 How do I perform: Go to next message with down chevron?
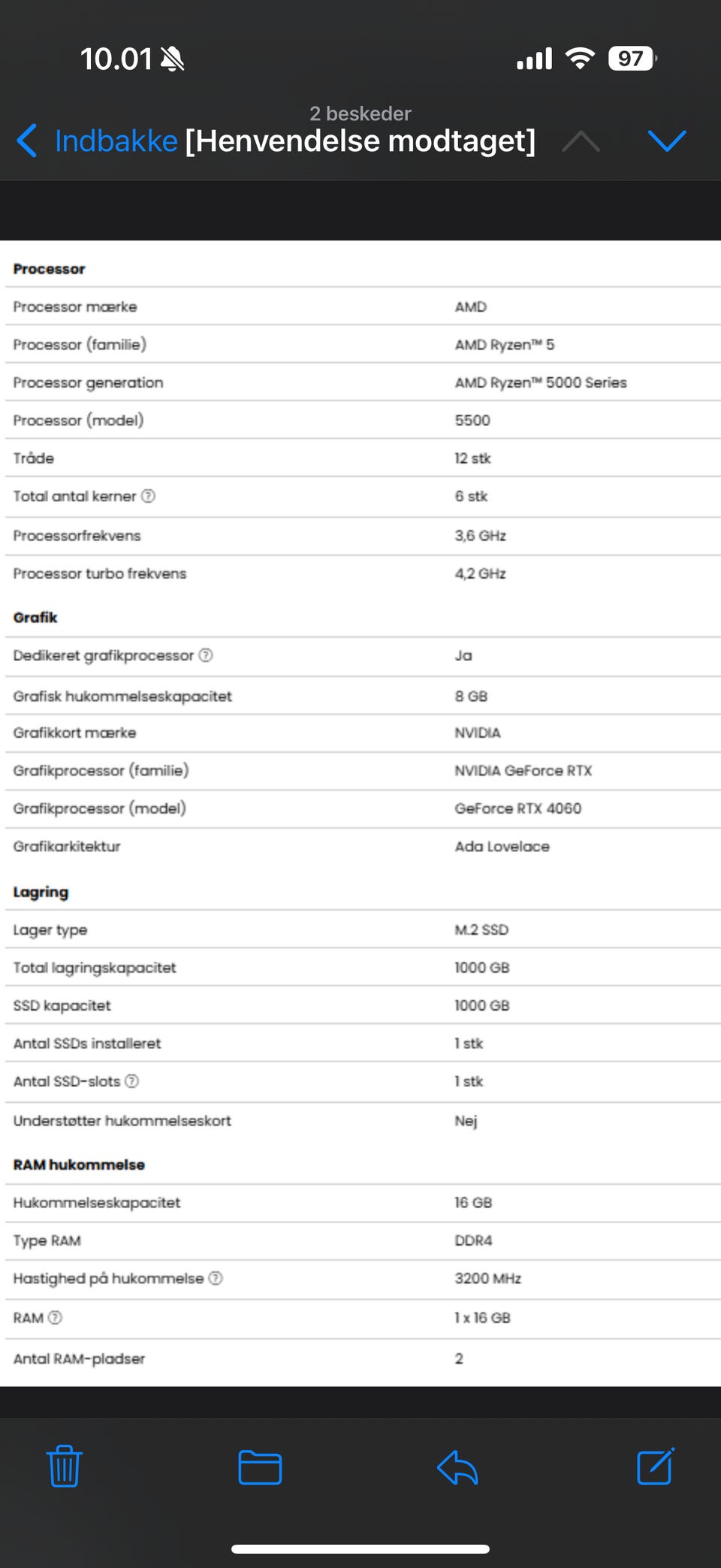click(666, 140)
